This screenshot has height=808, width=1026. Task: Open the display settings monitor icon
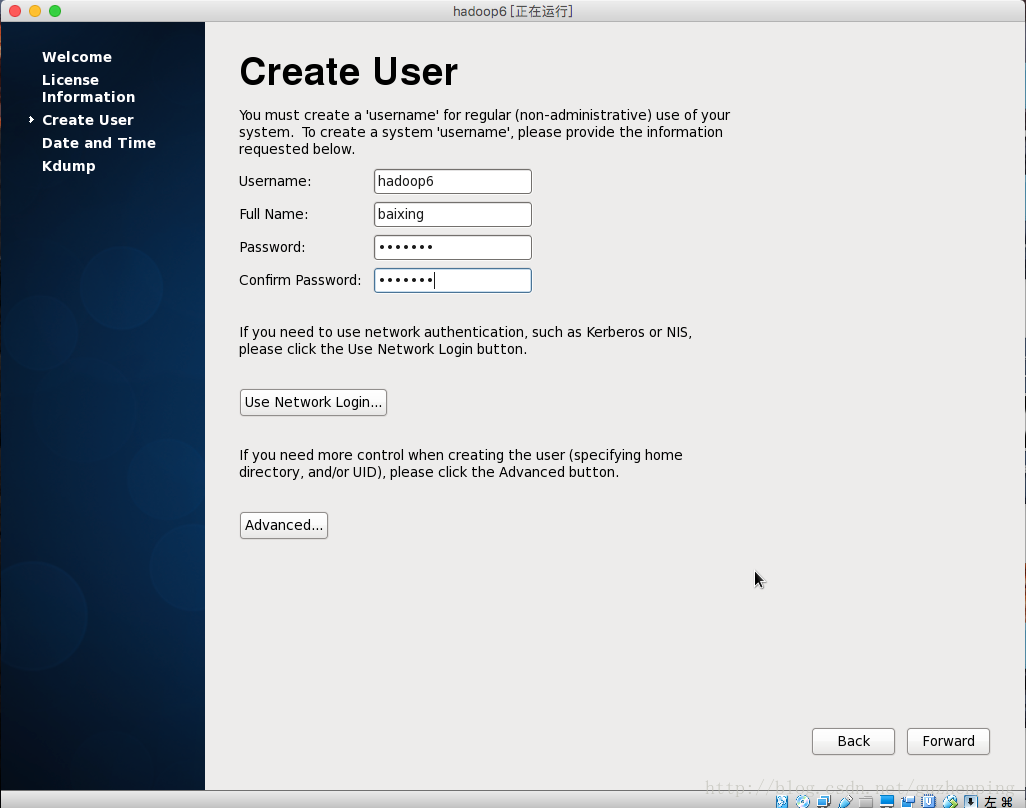tap(887, 801)
